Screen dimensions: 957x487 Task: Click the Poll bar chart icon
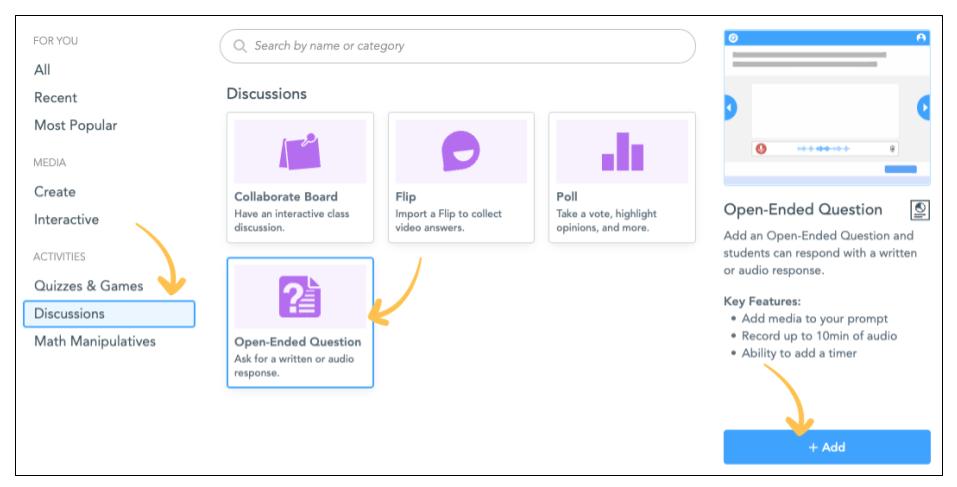(x=622, y=151)
